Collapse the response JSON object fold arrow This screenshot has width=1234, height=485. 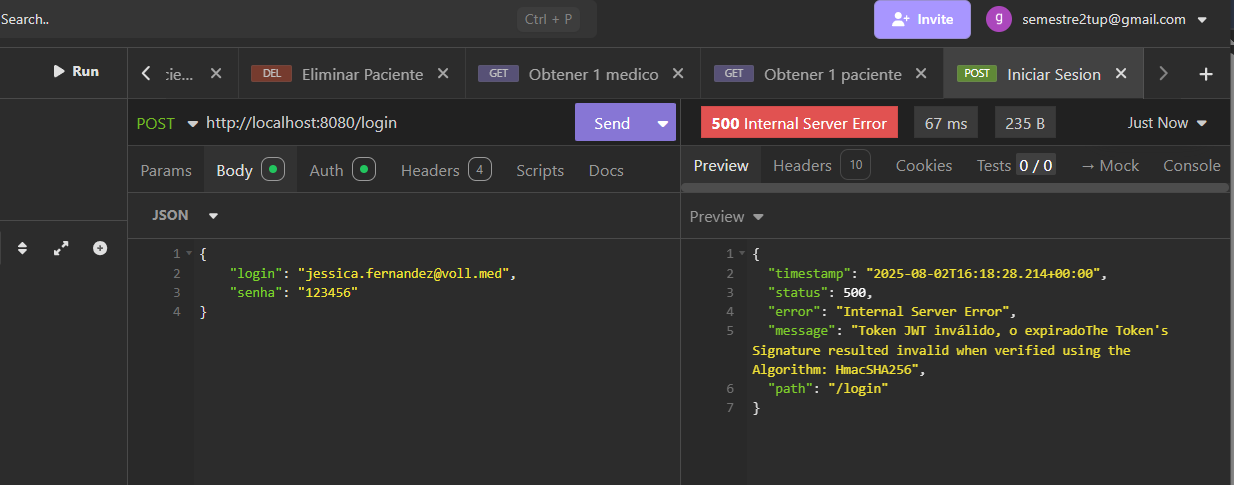tap(741, 254)
